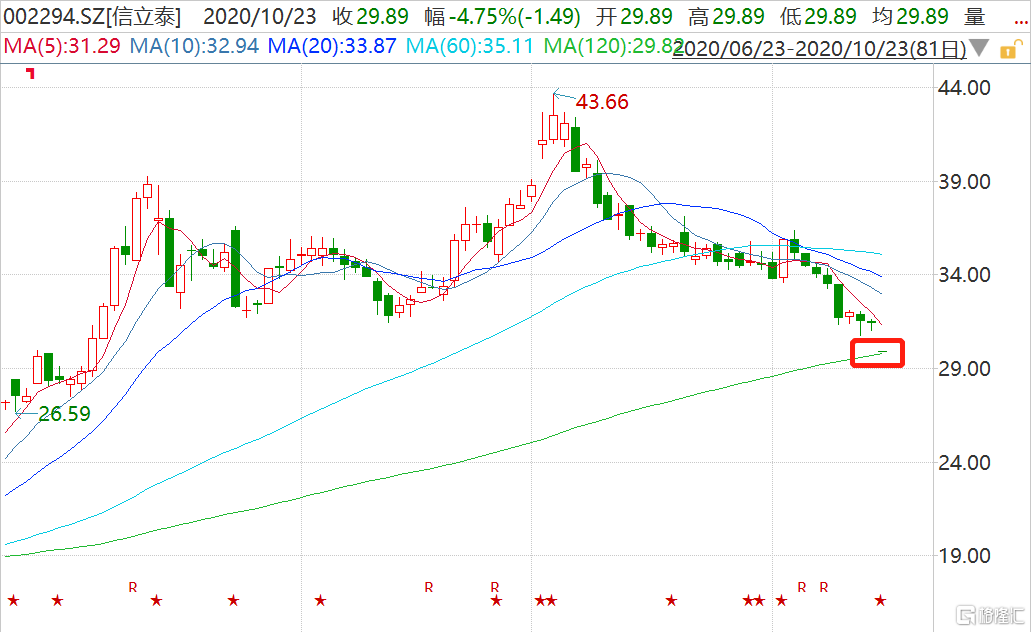This screenshot has width=1031, height=632.
Task: Click the 39.00 price axis label
Action: click(964, 182)
